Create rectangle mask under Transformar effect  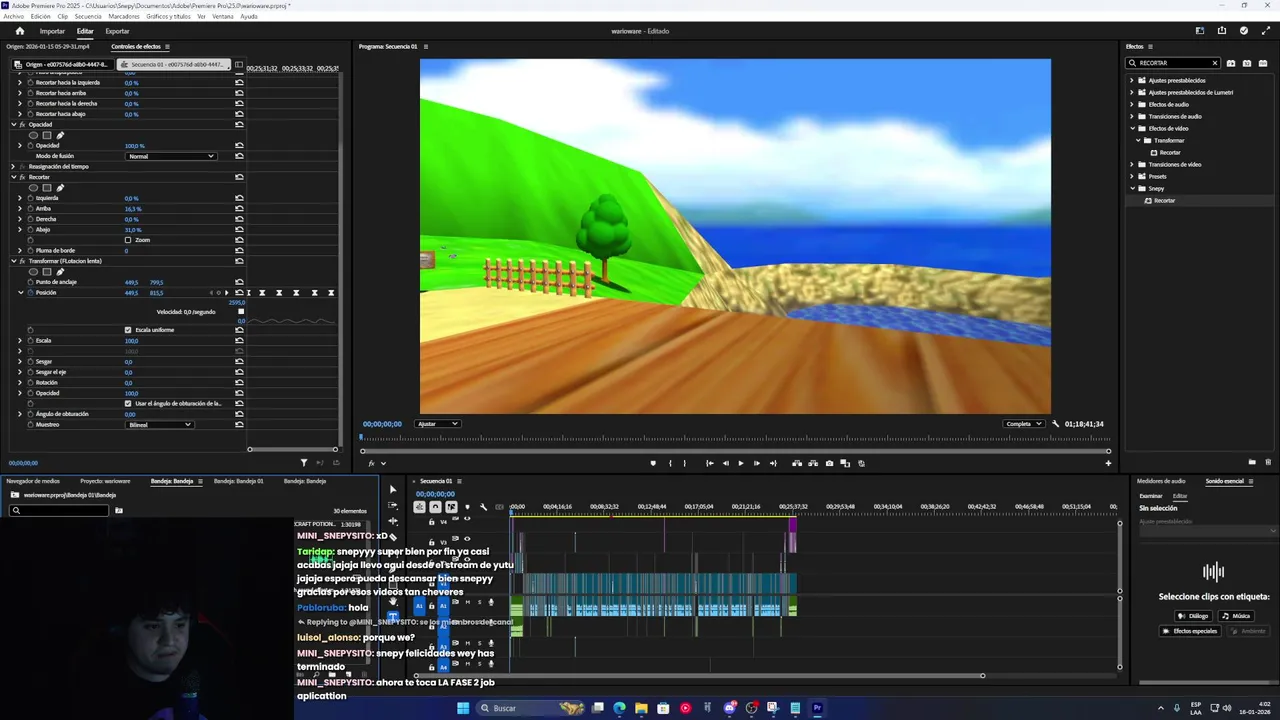(x=47, y=271)
